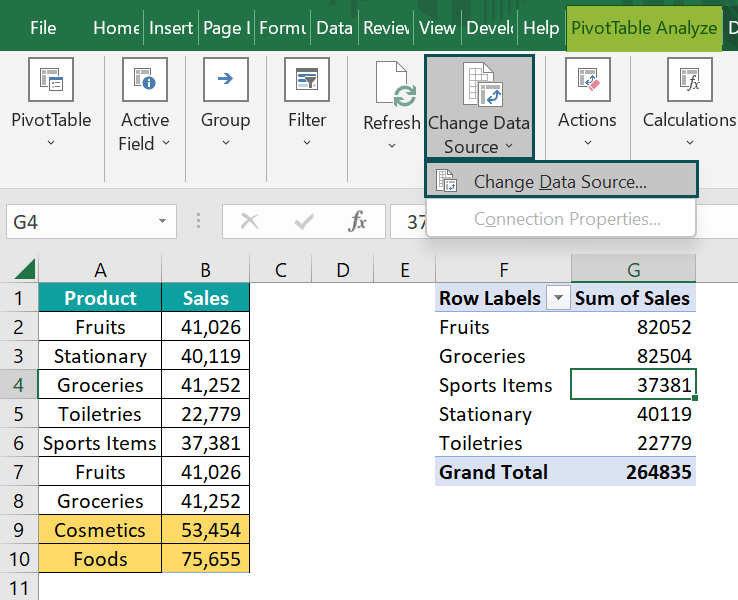The image size is (738, 600).
Task: Expand the PivotTable group chevron
Action: pyautogui.click(x=51, y=142)
